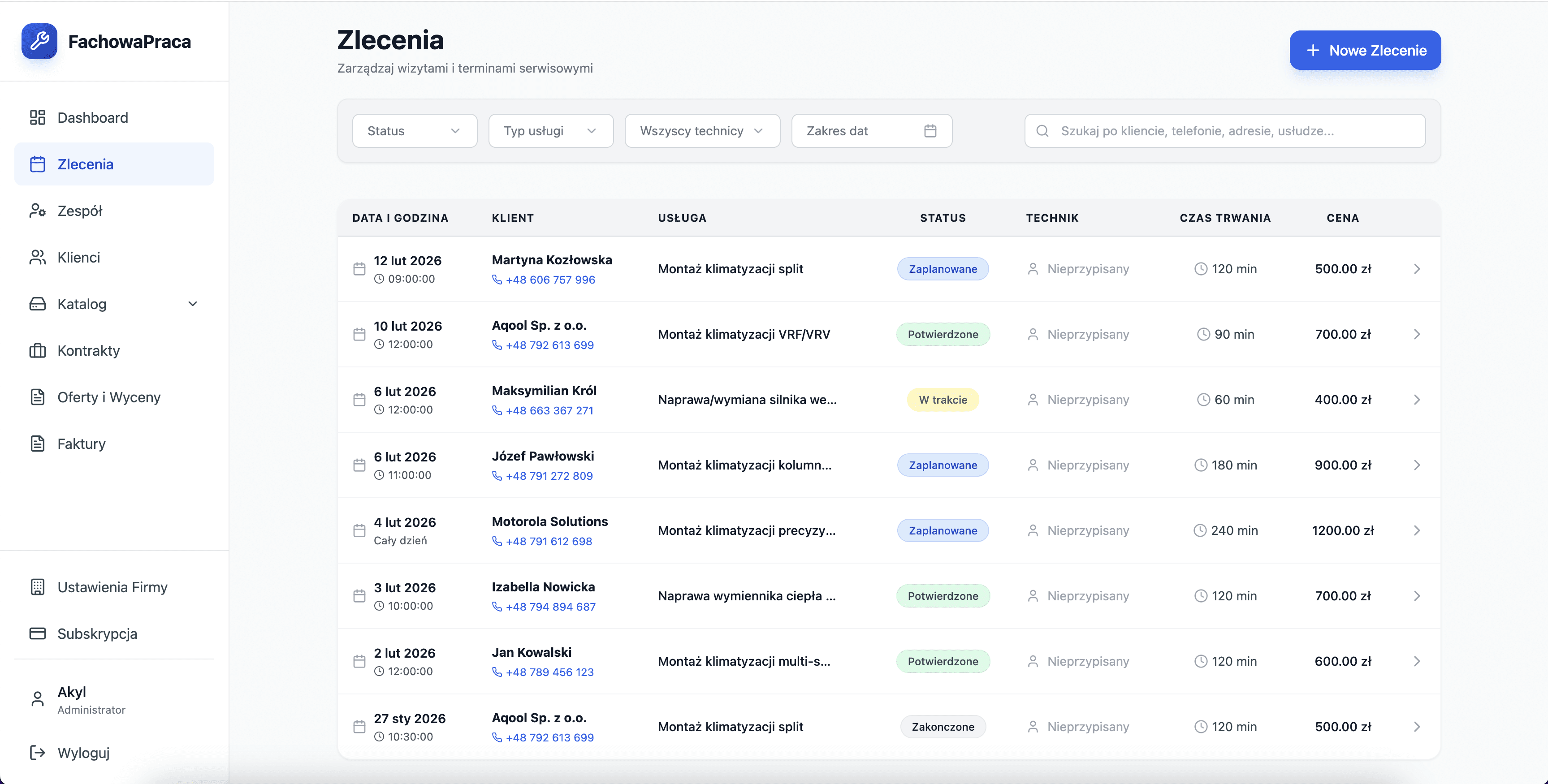Click phone icon next to Martyna Kozłowska's number
The image size is (1548, 784).
[497, 280]
